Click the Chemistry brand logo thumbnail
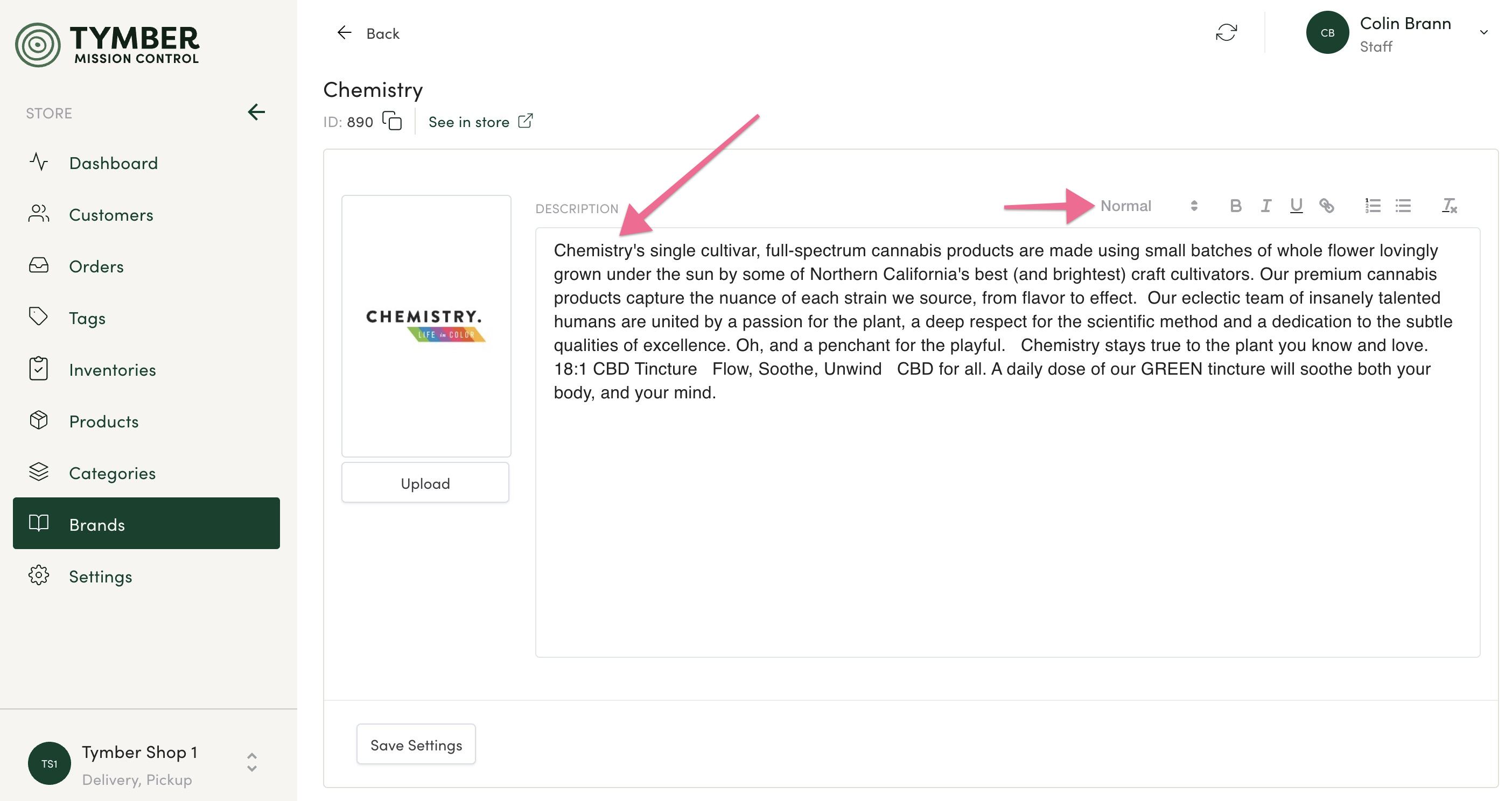This screenshot has width=1512, height=801. click(426, 326)
